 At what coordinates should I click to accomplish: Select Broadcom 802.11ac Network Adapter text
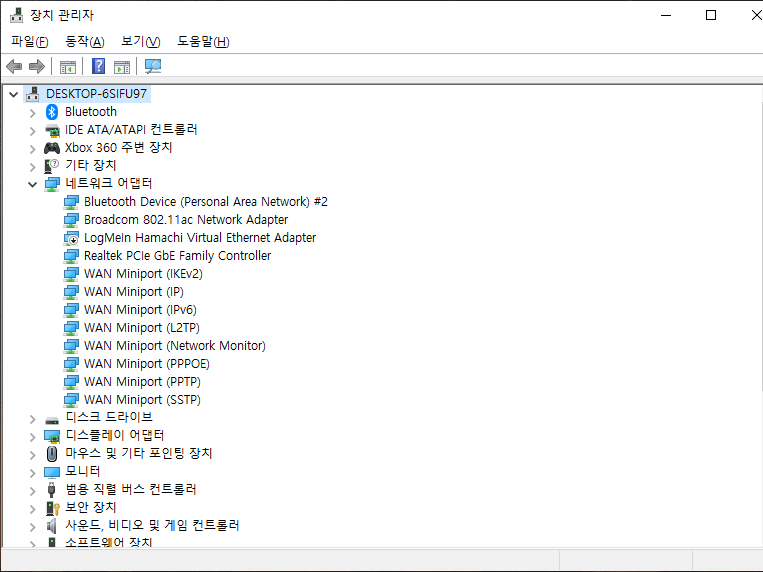click(186, 220)
